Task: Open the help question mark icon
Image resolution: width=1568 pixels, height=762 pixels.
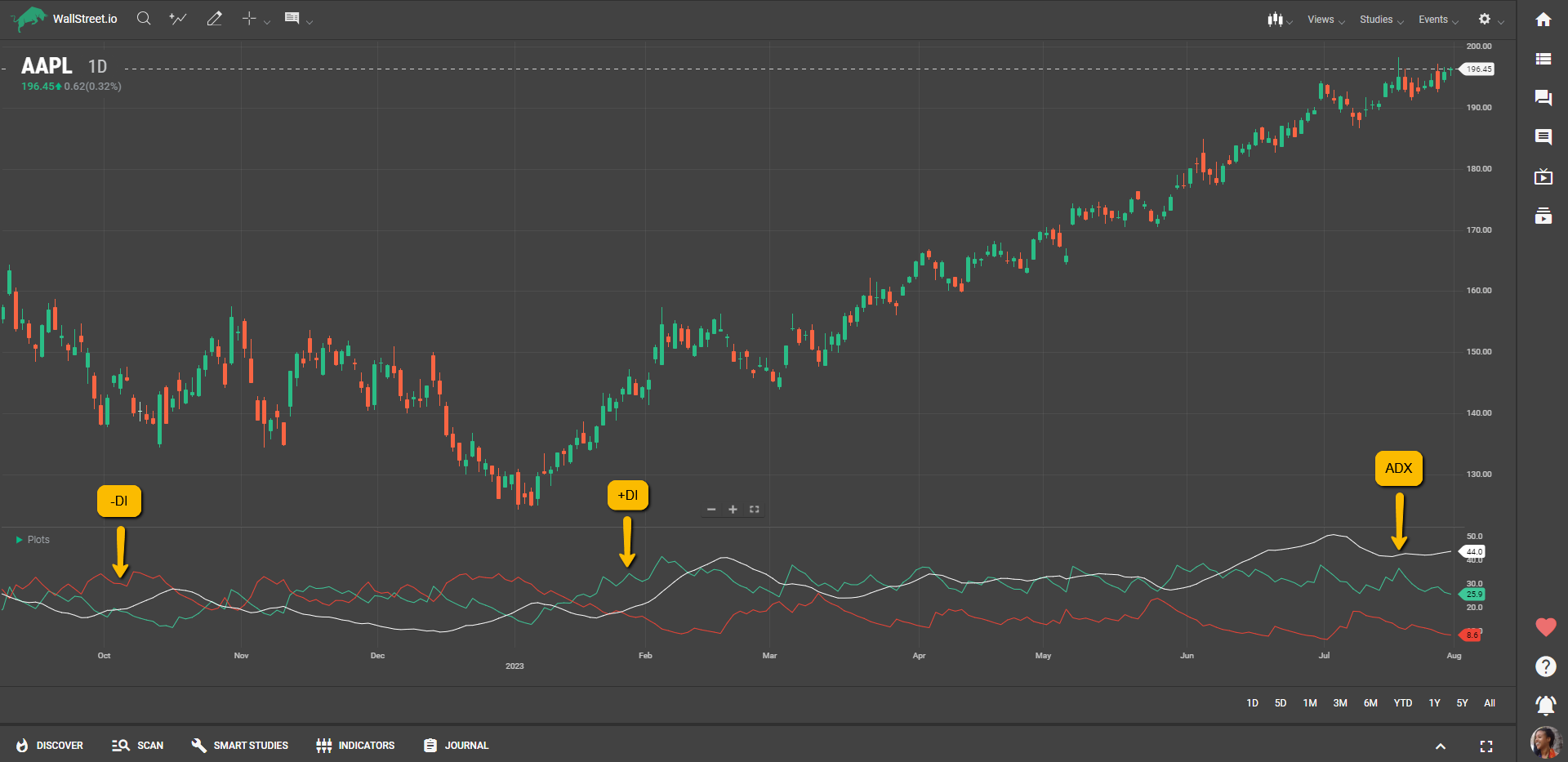Action: pyautogui.click(x=1545, y=666)
